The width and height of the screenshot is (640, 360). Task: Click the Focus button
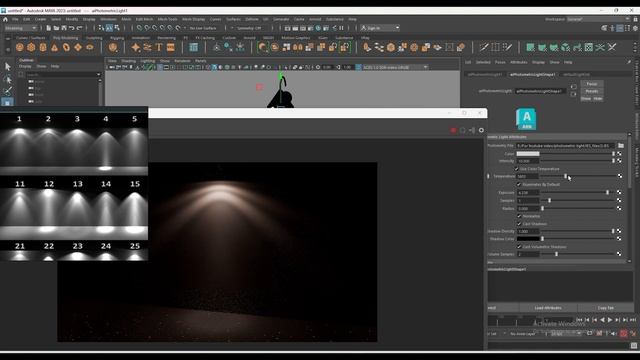tap(591, 84)
